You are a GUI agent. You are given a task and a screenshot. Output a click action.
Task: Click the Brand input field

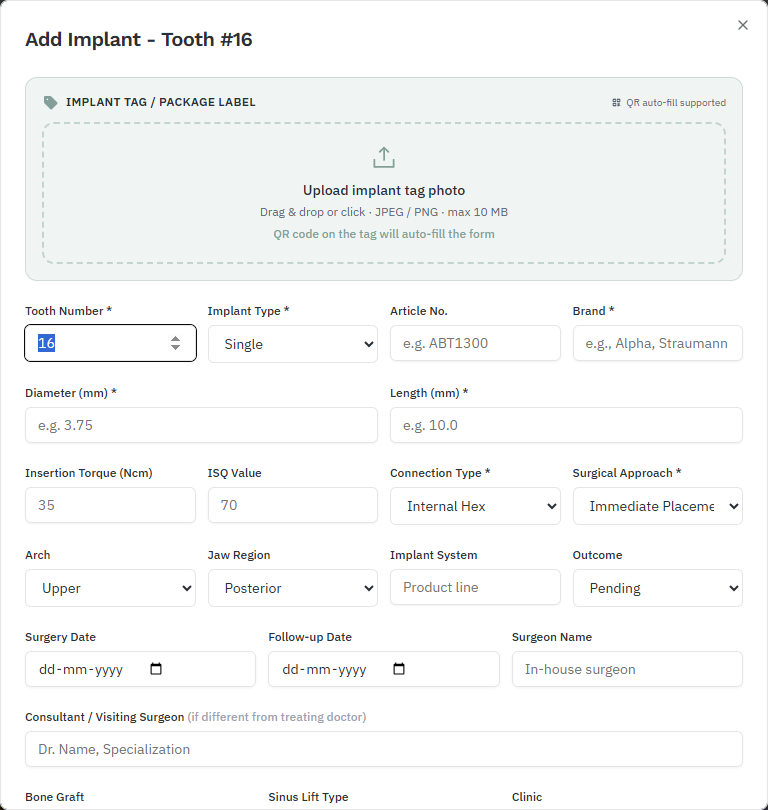click(x=657, y=343)
